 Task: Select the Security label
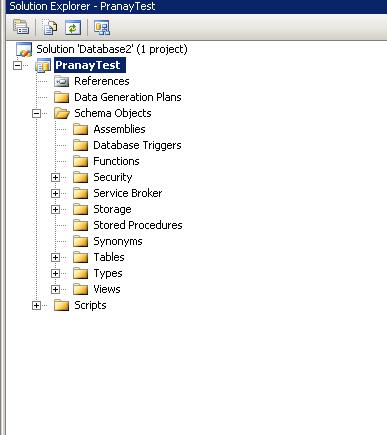tap(113, 177)
